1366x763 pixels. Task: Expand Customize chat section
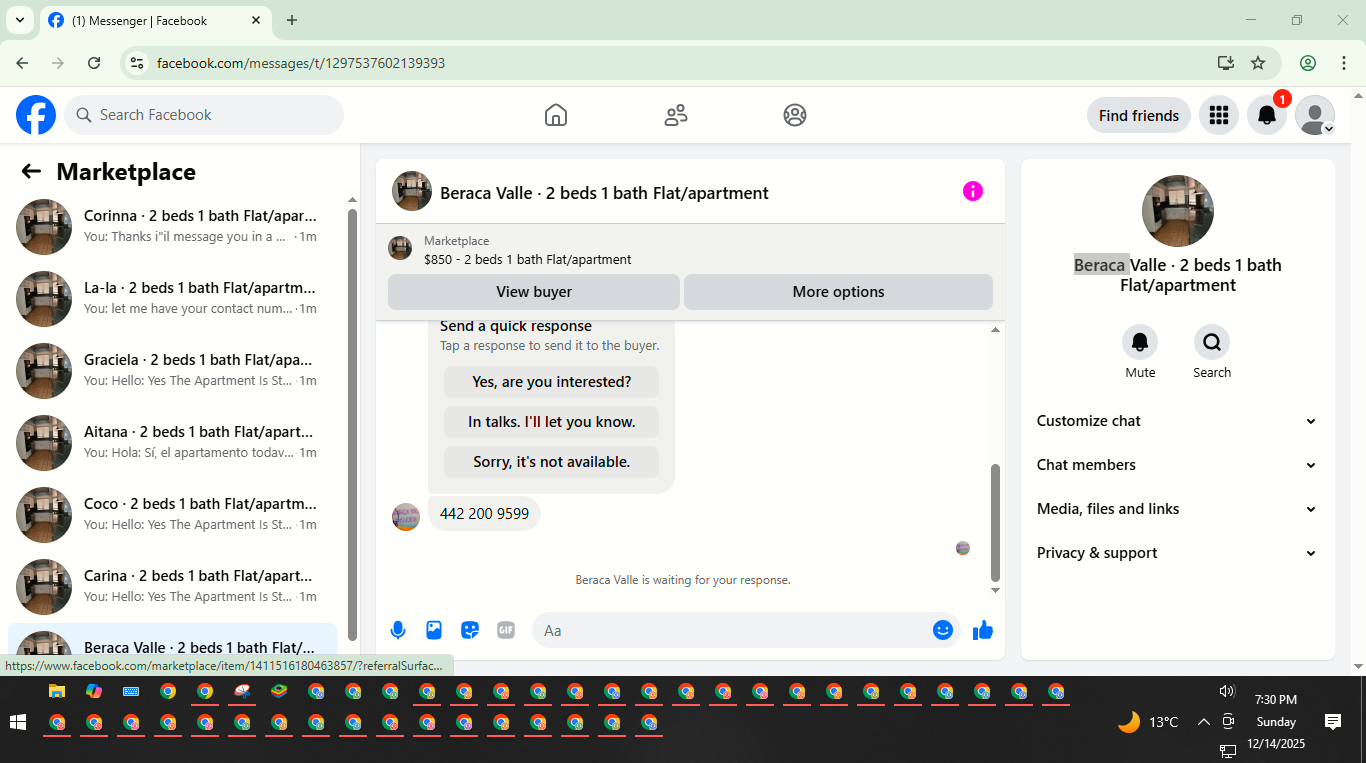(1177, 421)
